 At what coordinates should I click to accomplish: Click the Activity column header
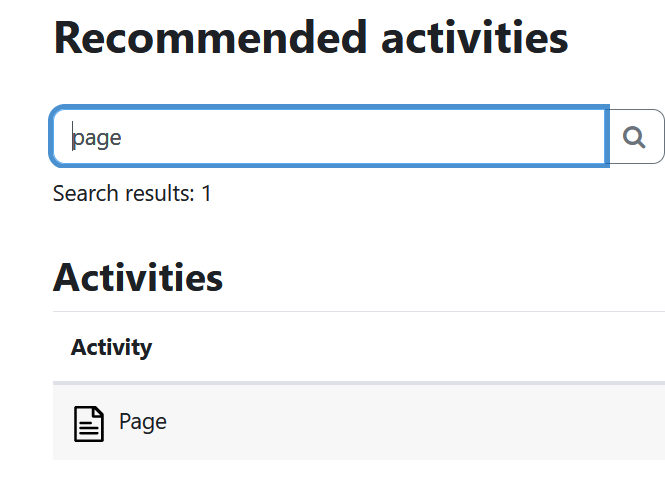click(112, 347)
